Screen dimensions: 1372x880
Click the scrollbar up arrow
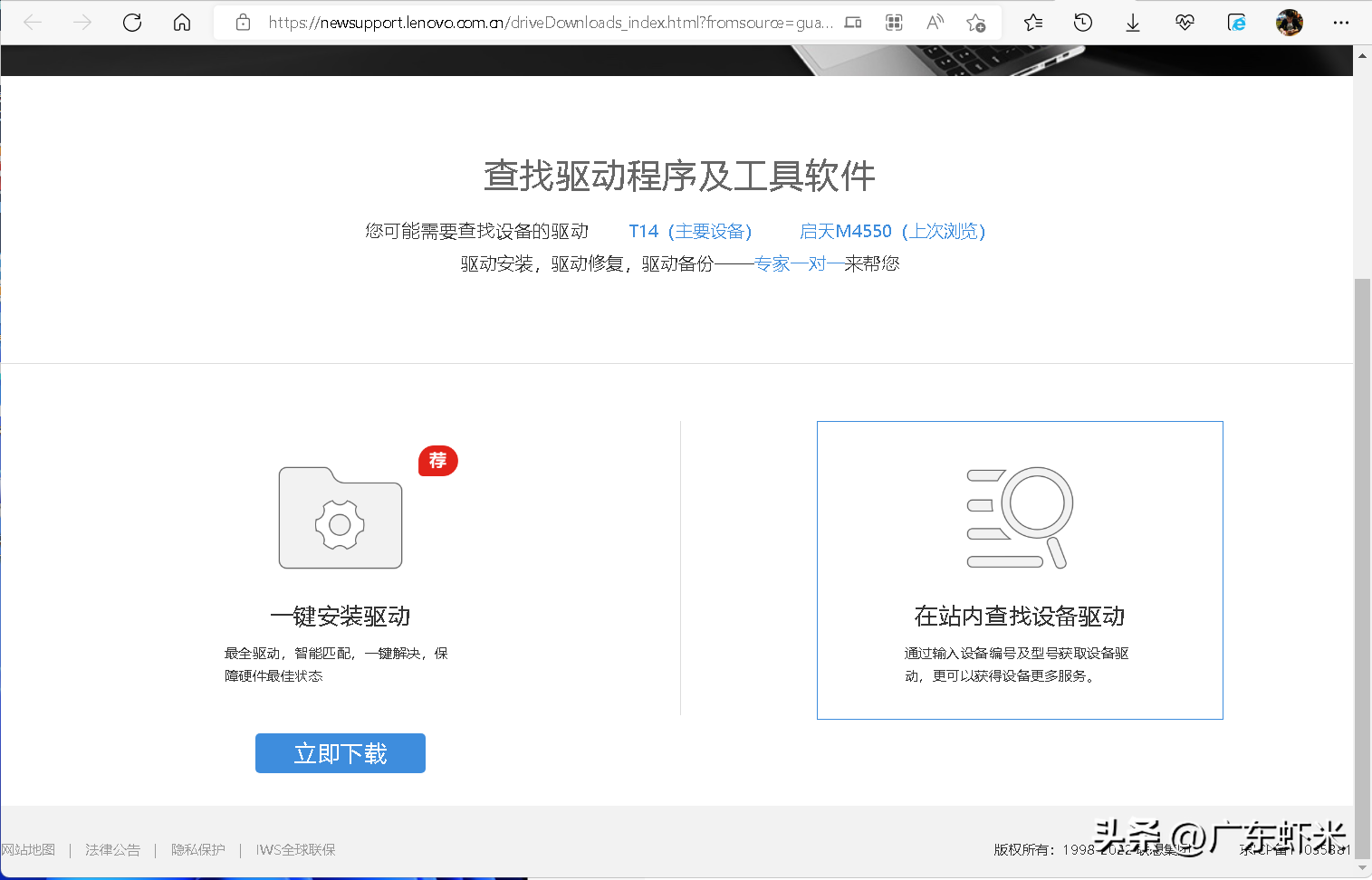point(1362,55)
